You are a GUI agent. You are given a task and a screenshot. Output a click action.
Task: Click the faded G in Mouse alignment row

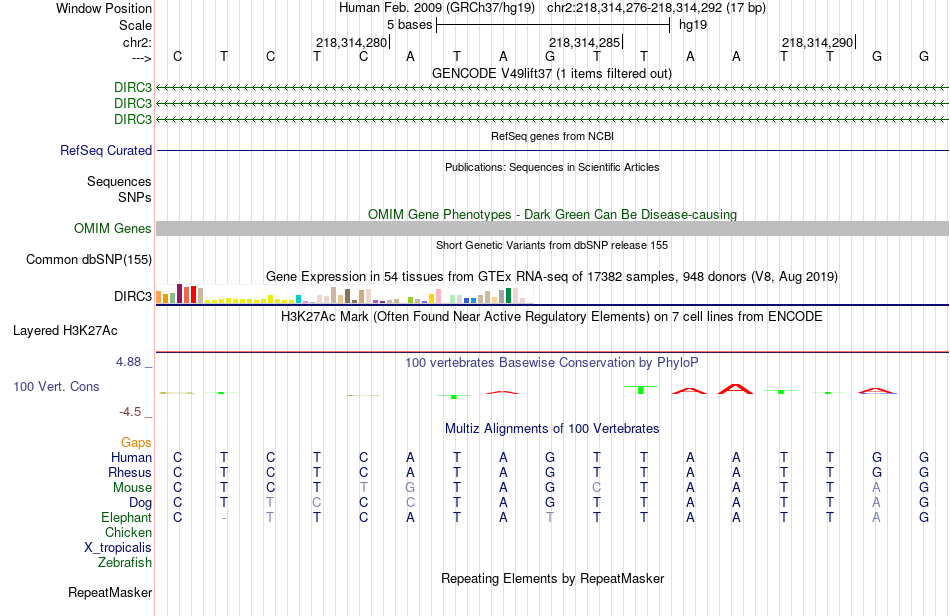[x=410, y=488]
